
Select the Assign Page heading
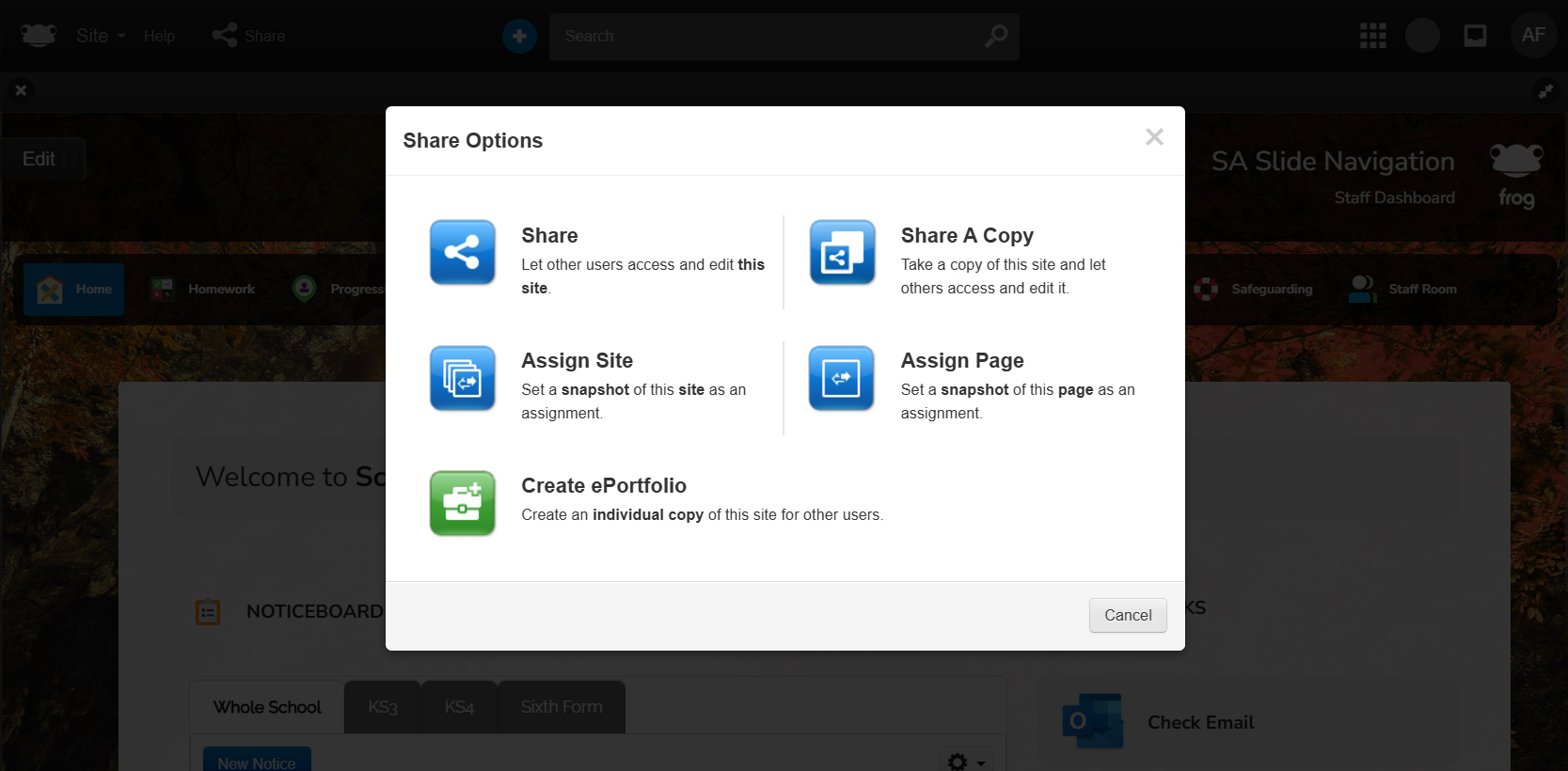pos(962,360)
